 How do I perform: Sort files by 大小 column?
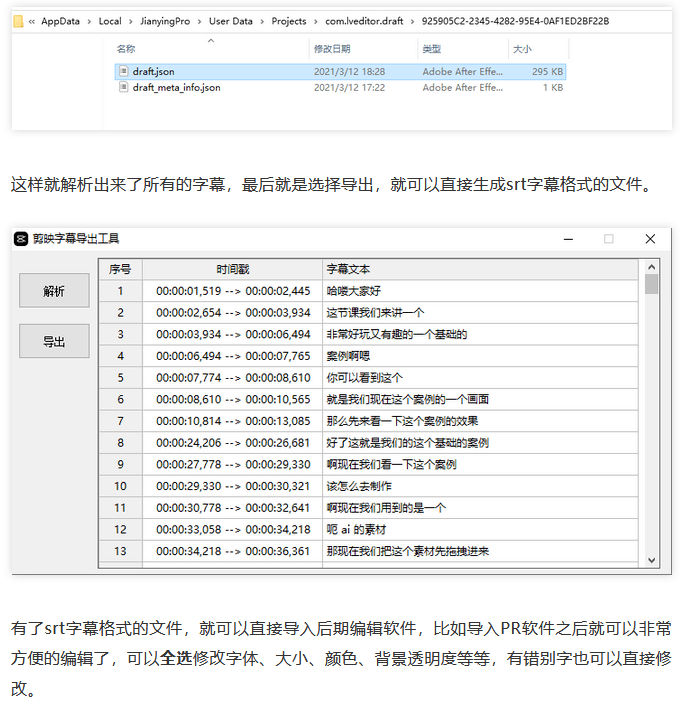click(x=522, y=49)
